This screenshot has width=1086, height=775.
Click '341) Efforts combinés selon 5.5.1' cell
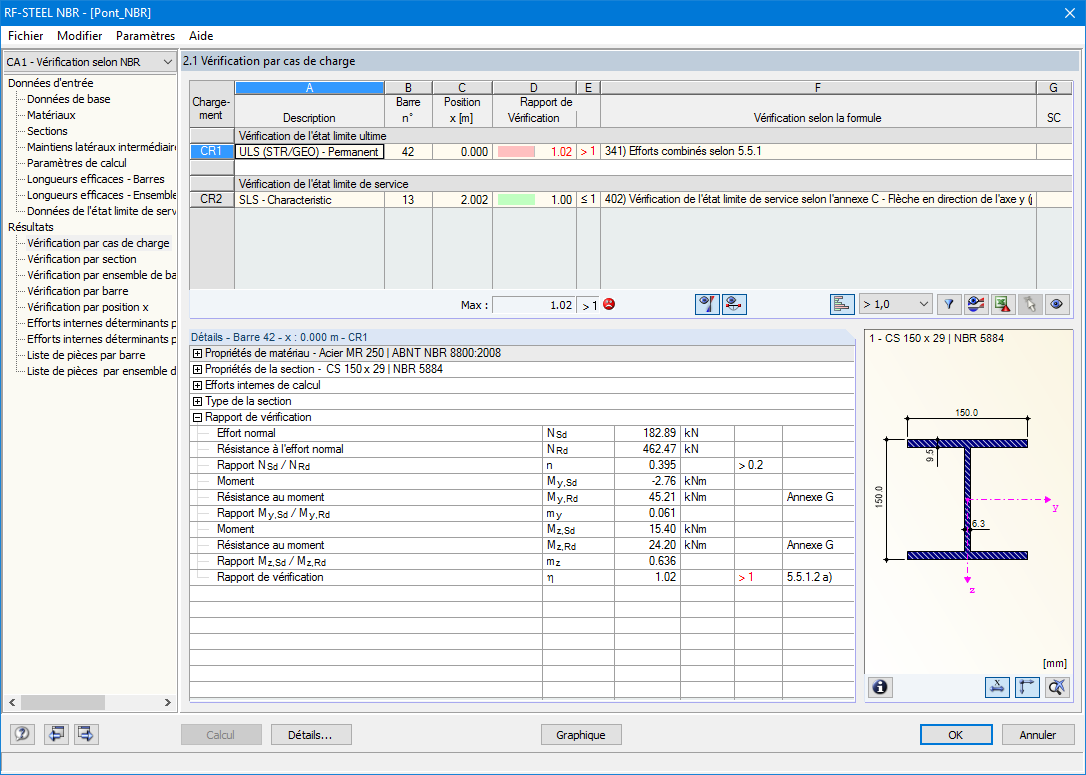point(818,152)
